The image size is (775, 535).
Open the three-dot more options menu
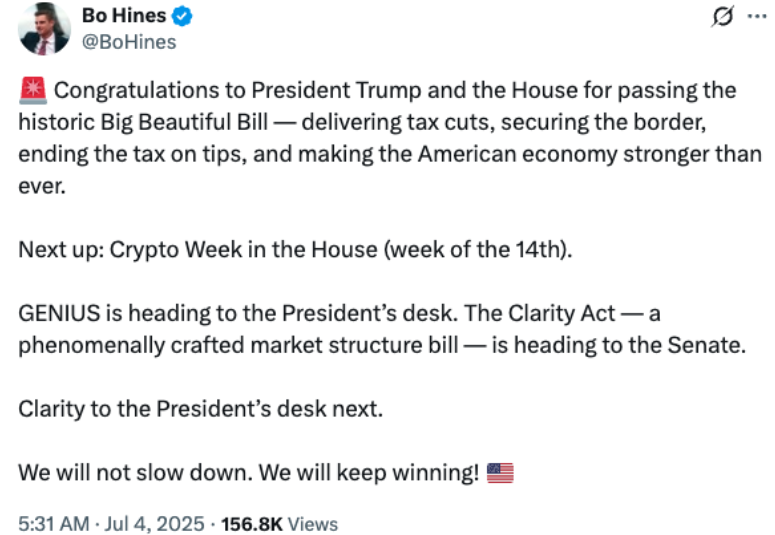[x=755, y=16]
